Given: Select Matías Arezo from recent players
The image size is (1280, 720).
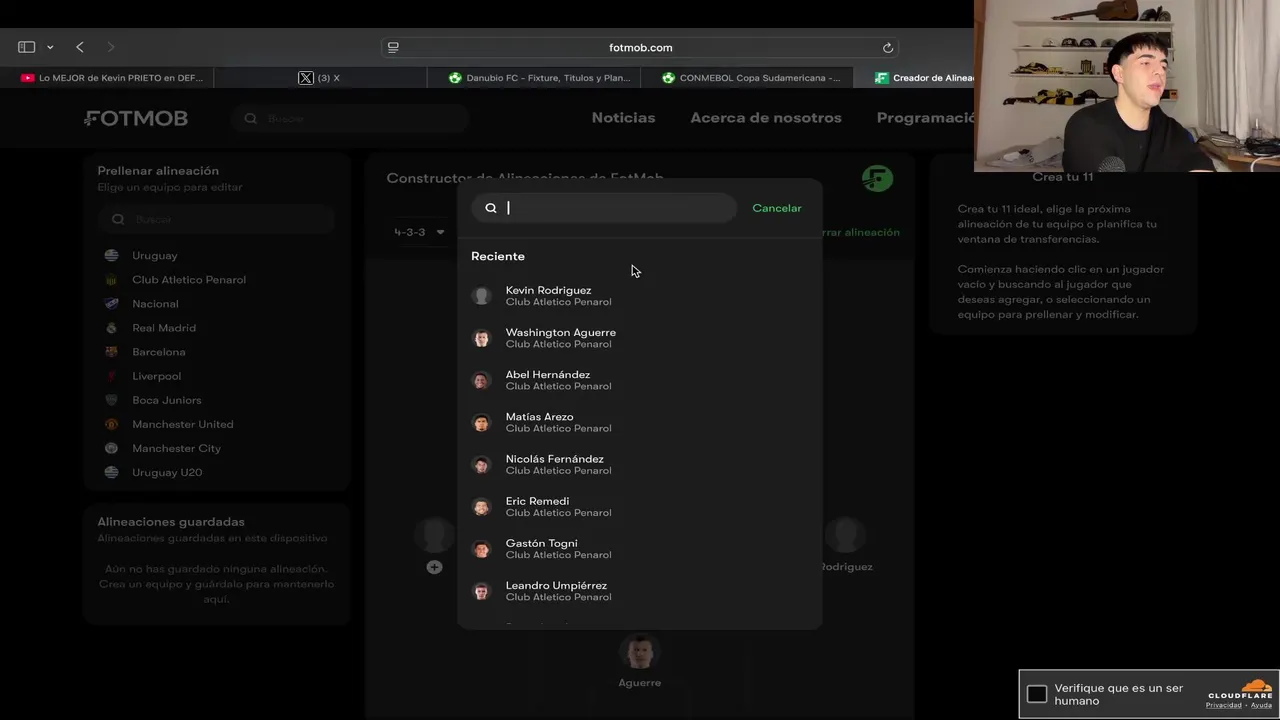Looking at the screenshot, I should coord(640,422).
